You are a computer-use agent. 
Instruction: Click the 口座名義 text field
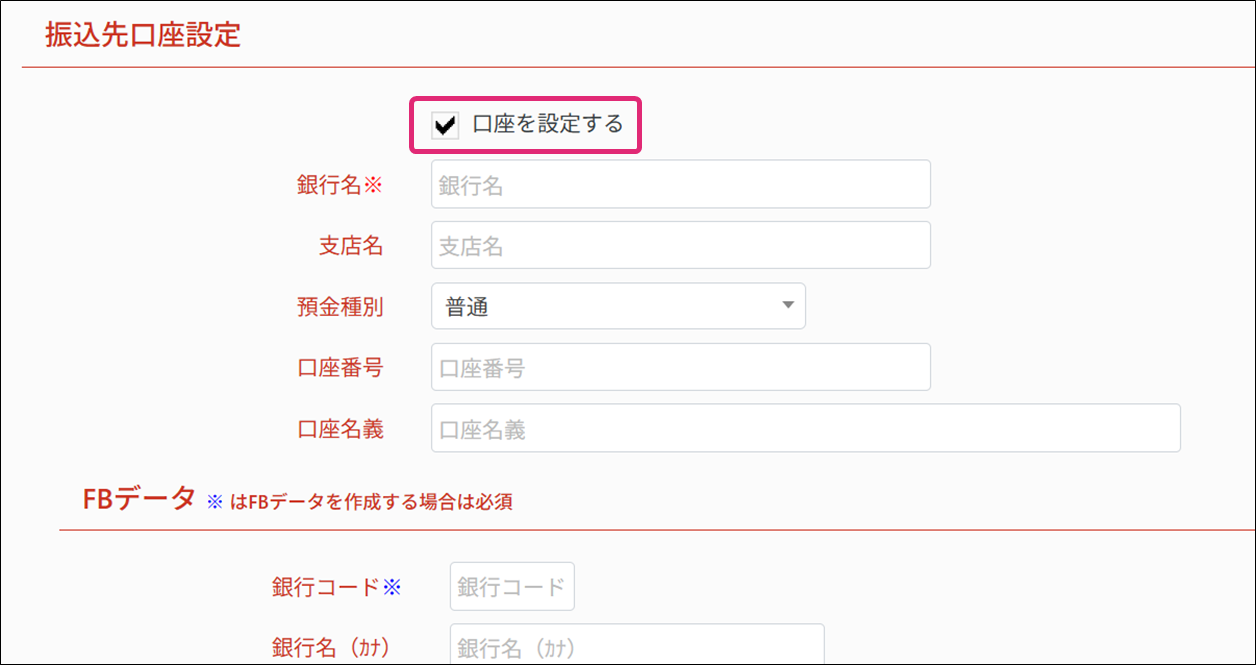pyautogui.click(x=805, y=429)
